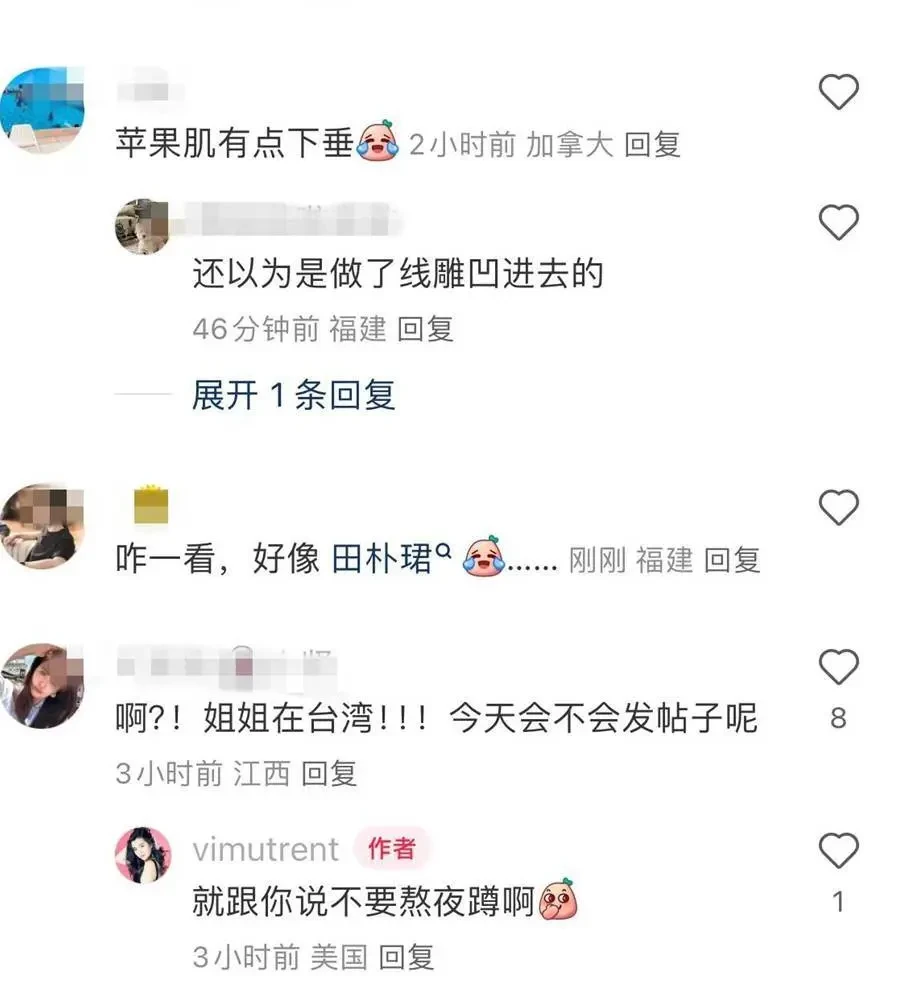Expand 展开 1 条回复
Screen dimensions: 900x1000
293,395
